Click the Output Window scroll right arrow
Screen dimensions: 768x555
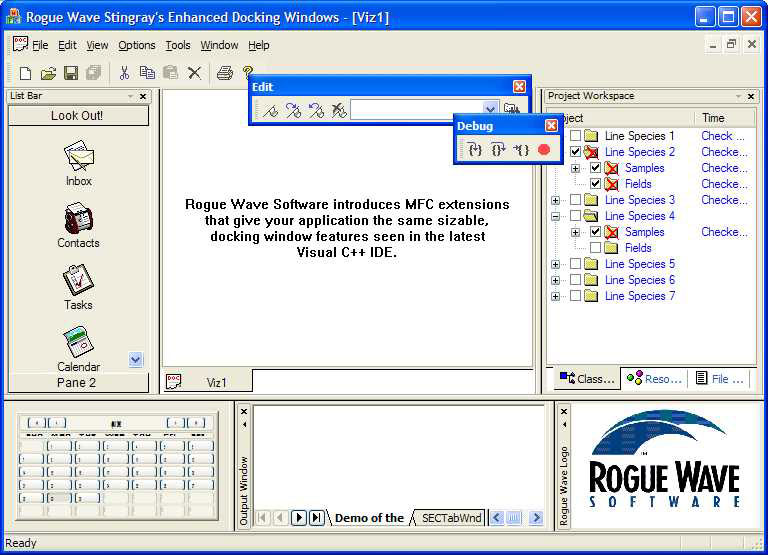(x=536, y=518)
